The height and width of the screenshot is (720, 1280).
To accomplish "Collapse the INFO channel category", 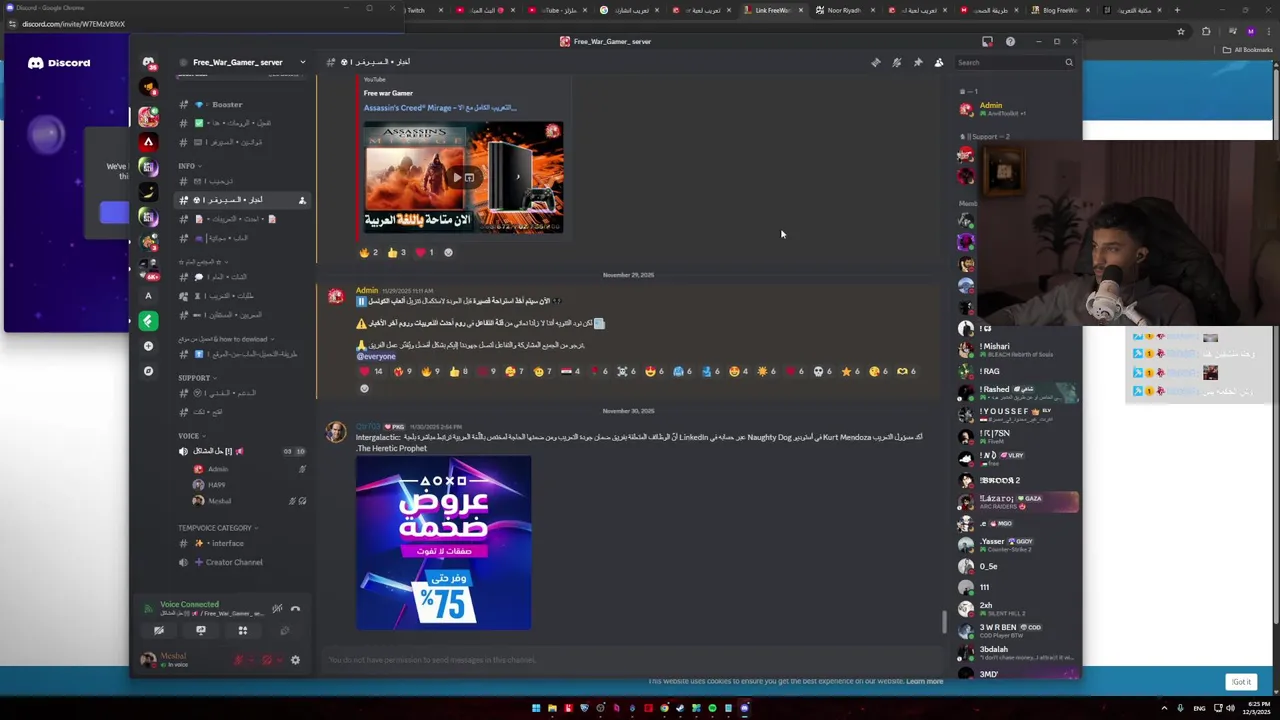I will pyautogui.click(x=190, y=166).
